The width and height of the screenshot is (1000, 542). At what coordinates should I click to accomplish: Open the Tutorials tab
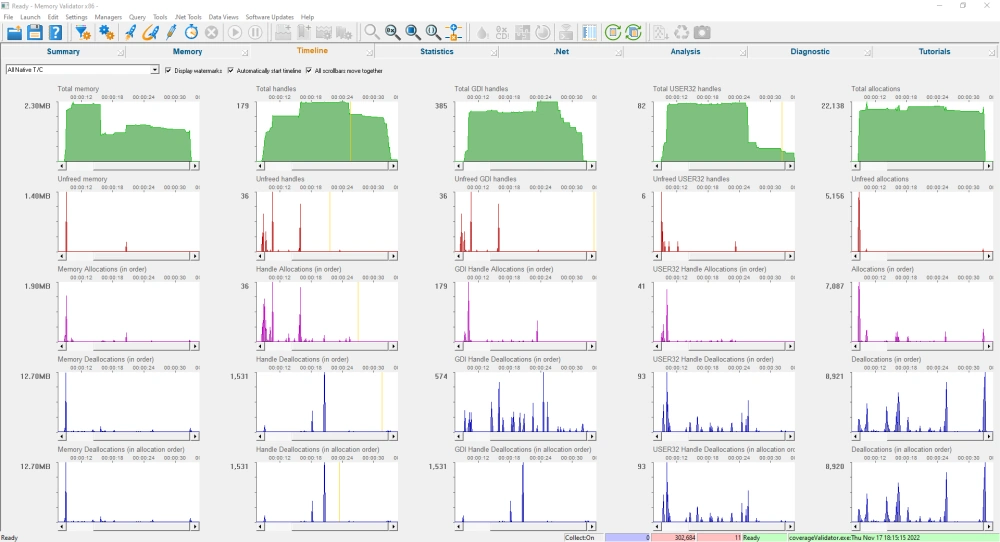[934, 52]
